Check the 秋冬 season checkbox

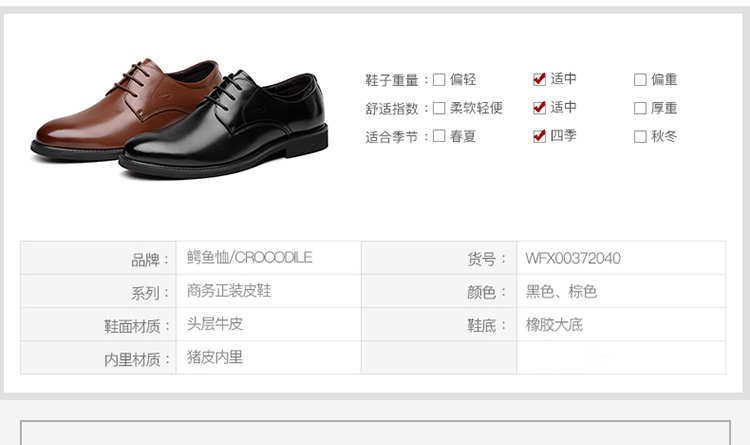[640, 137]
